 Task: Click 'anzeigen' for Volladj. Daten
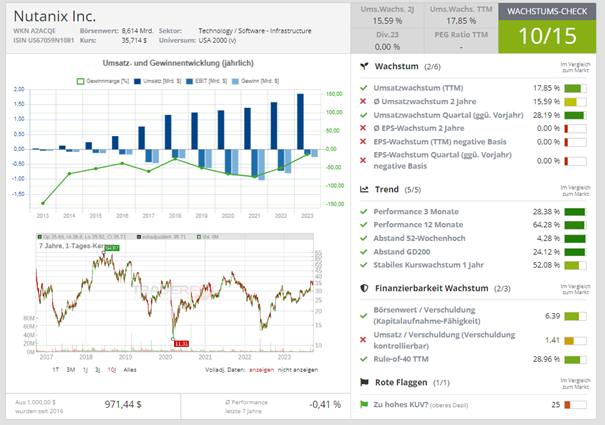[261, 370]
